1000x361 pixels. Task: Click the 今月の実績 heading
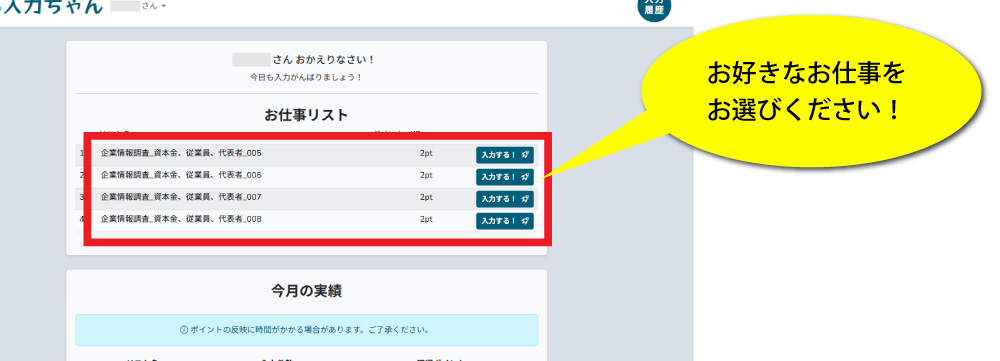(306, 291)
